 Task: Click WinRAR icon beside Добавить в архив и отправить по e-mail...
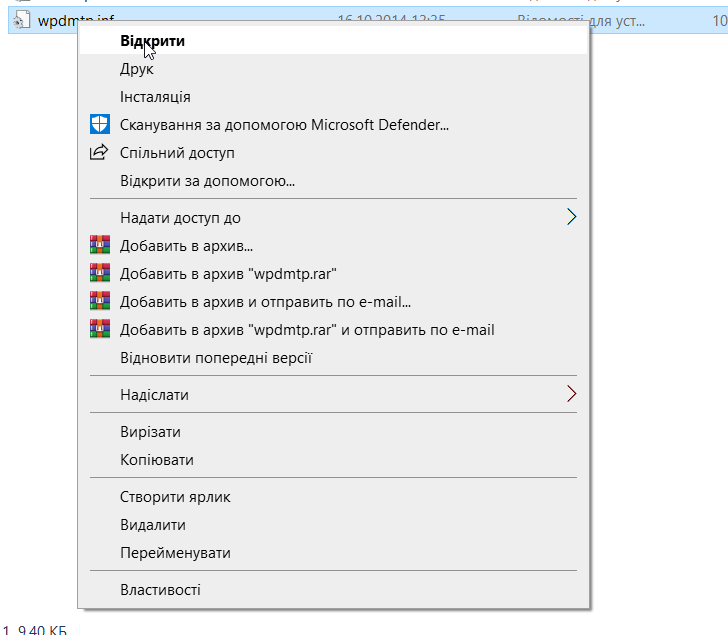pos(100,300)
